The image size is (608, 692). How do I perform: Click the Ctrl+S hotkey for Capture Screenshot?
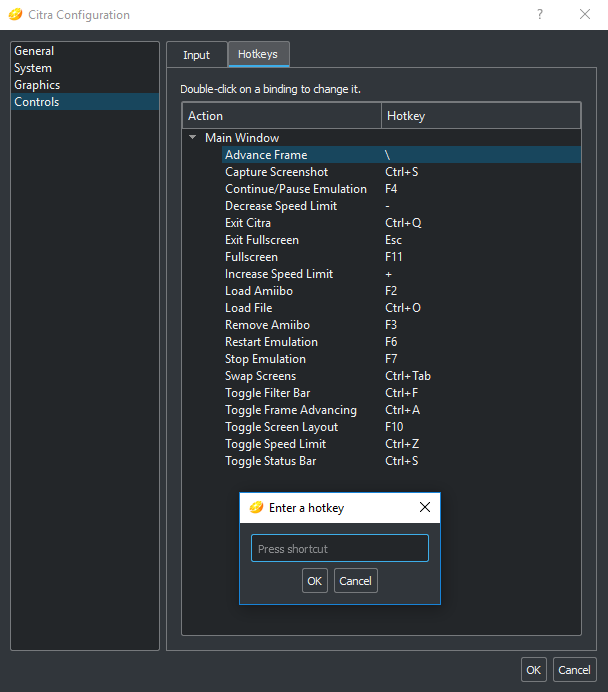coord(402,172)
